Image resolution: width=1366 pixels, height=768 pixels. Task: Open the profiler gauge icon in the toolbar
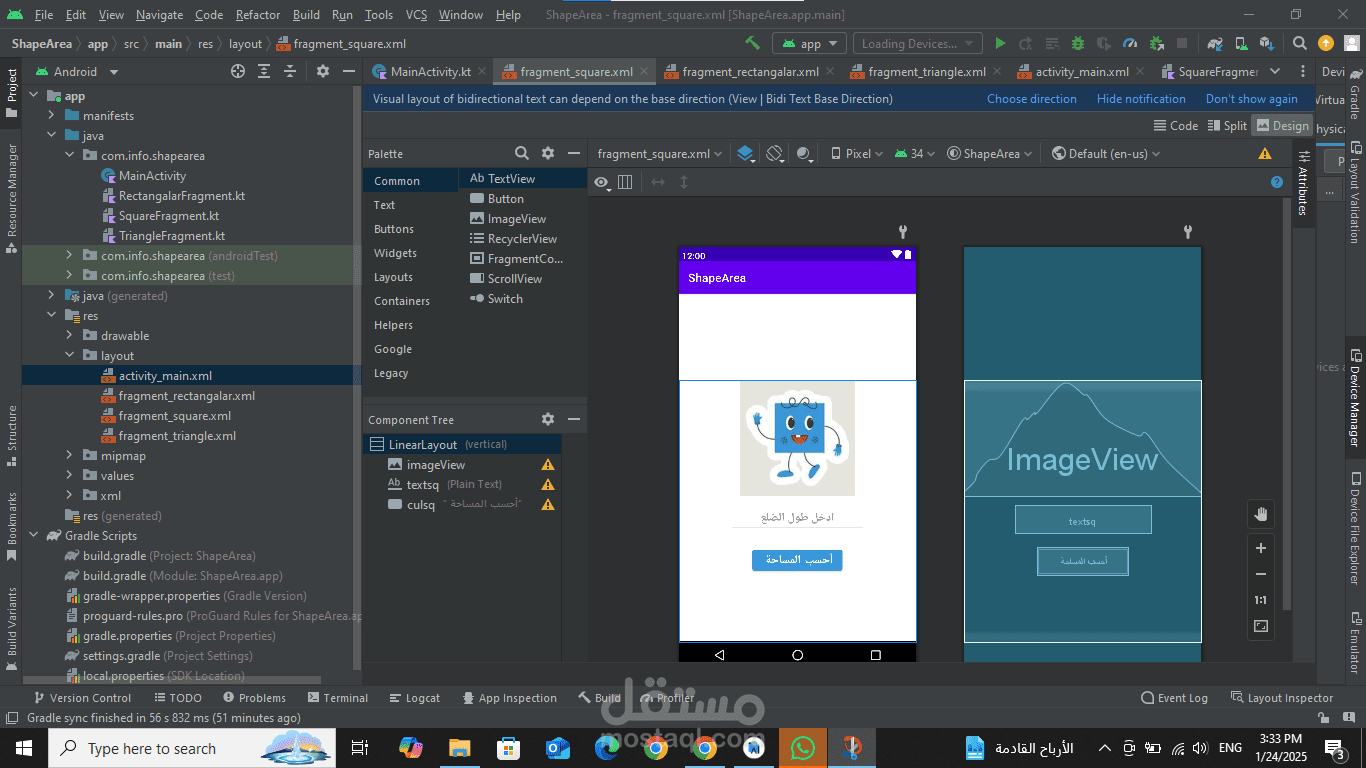(1130, 43)
